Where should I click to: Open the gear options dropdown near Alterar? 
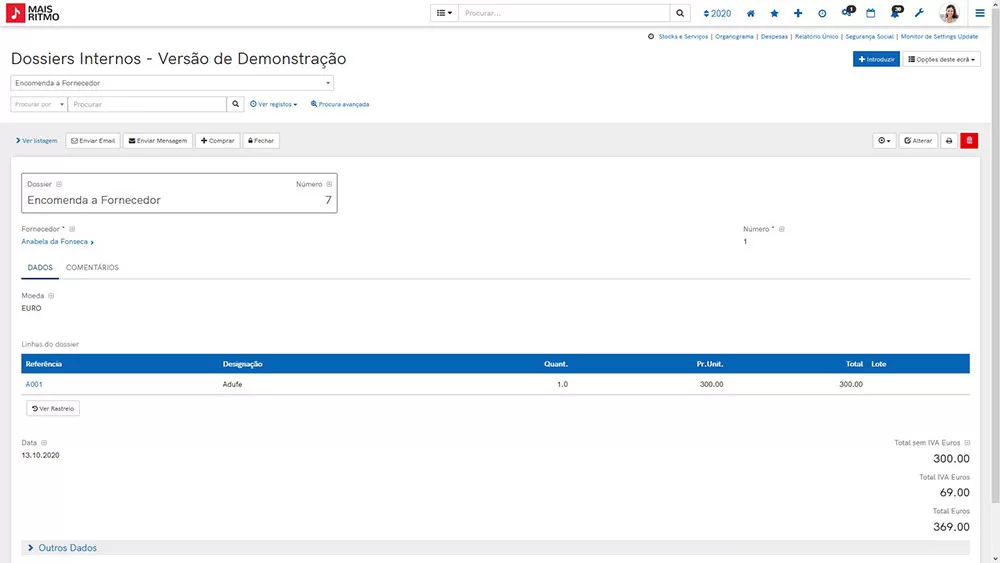click(884, 140)
